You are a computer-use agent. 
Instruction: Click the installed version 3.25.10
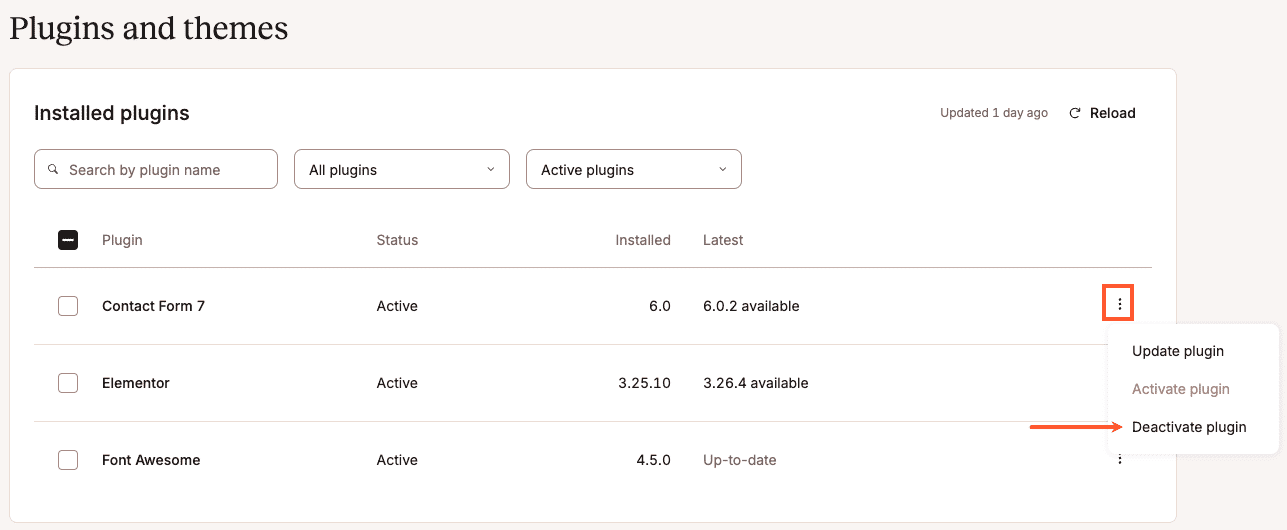pyautogui.click(x=645, y=383)
